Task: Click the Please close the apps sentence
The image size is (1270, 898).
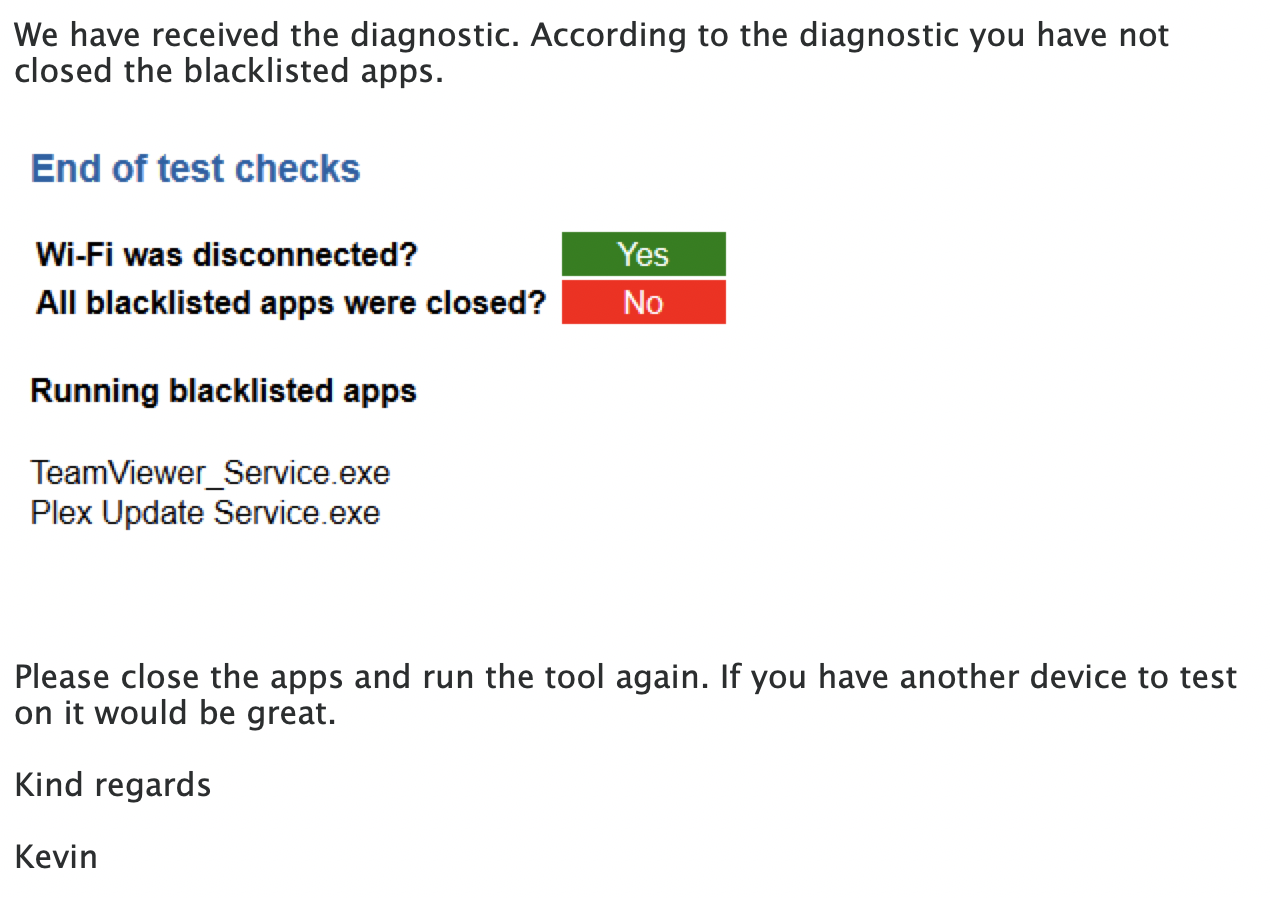Action: 363,678
